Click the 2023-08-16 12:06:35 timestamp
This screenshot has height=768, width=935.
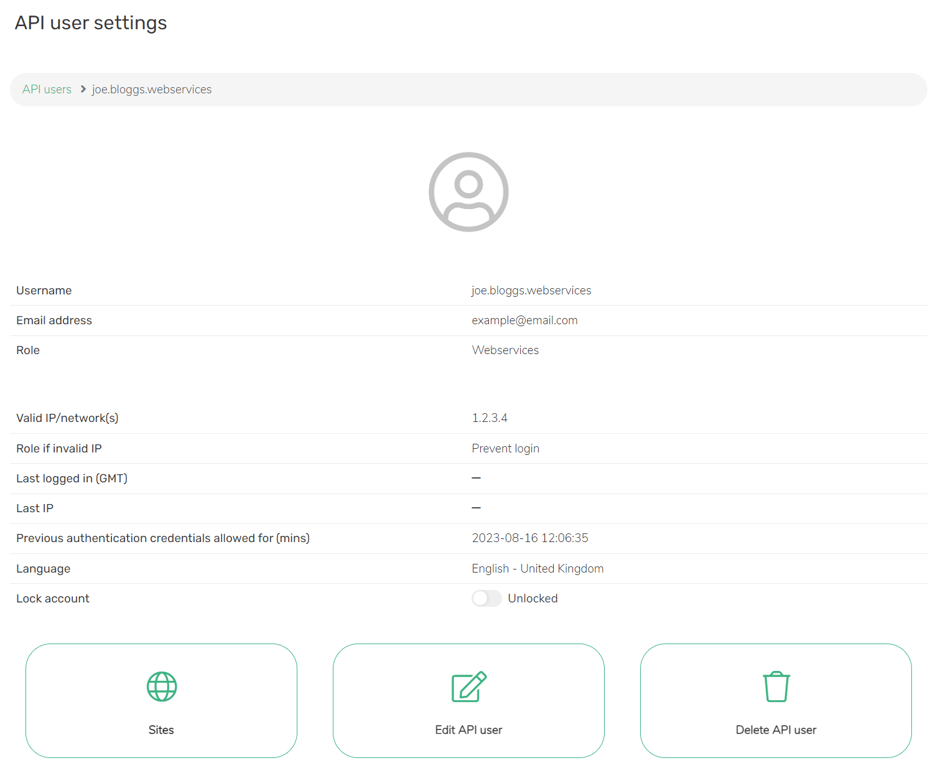coord(530,538)
